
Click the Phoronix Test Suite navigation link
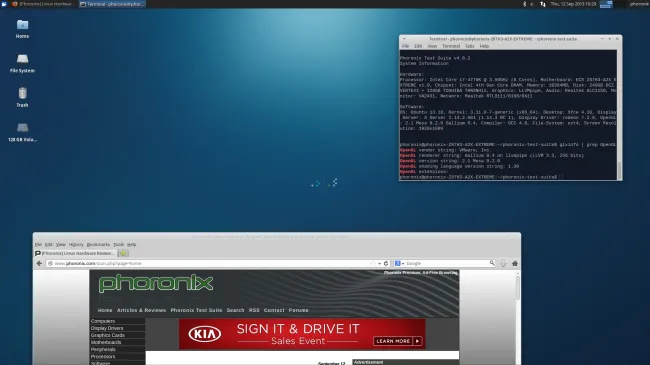pyautogui.click(x=196, y=310)
